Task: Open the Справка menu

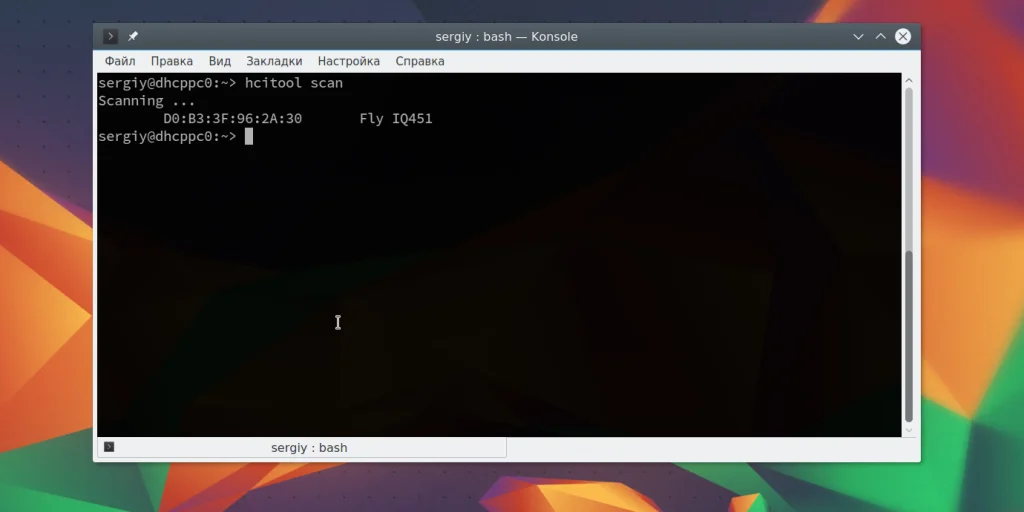Action: pyautogui.click(x=420, y=61)
